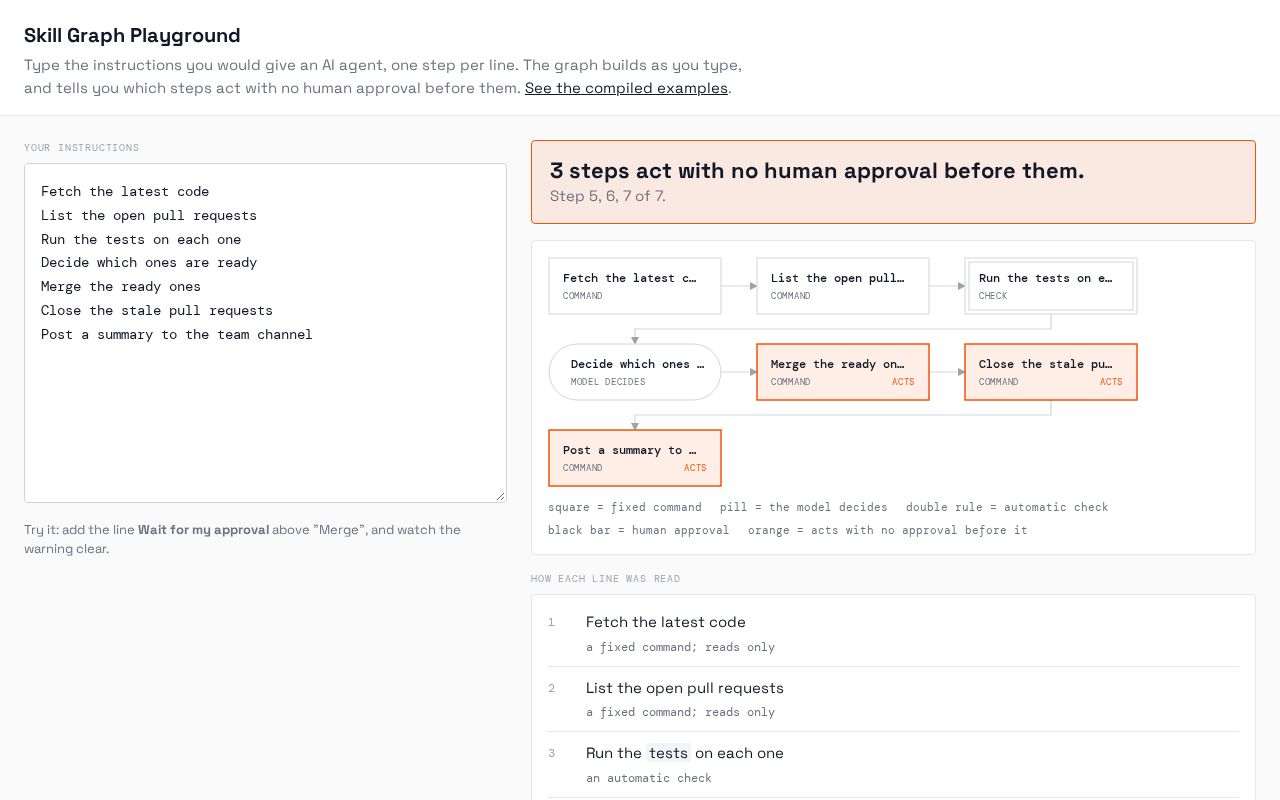Click row 3 'Run the tests on each one'
Viewport: 1280px width, 800px height.
tap(893, 765)
